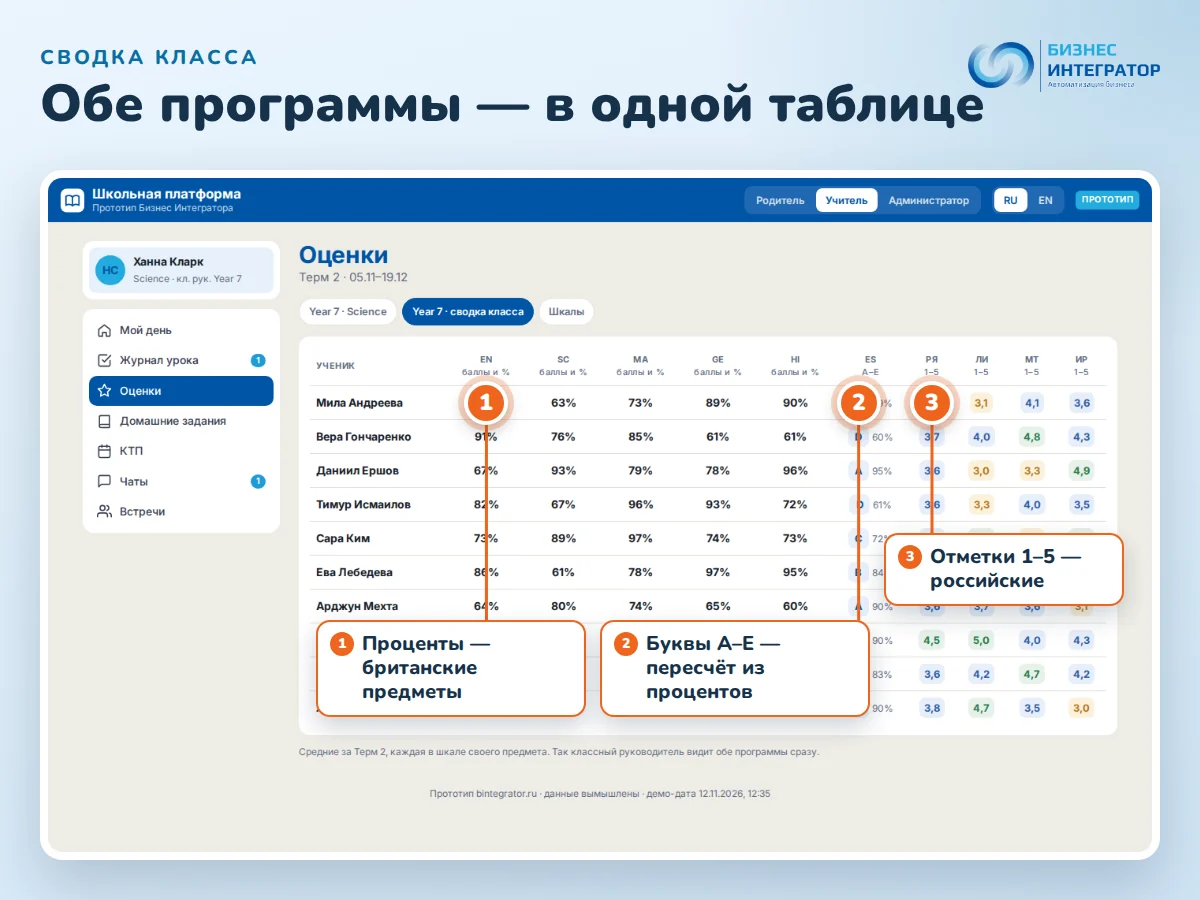Select the Оценки star icon in sidebar

coord(104,391)
